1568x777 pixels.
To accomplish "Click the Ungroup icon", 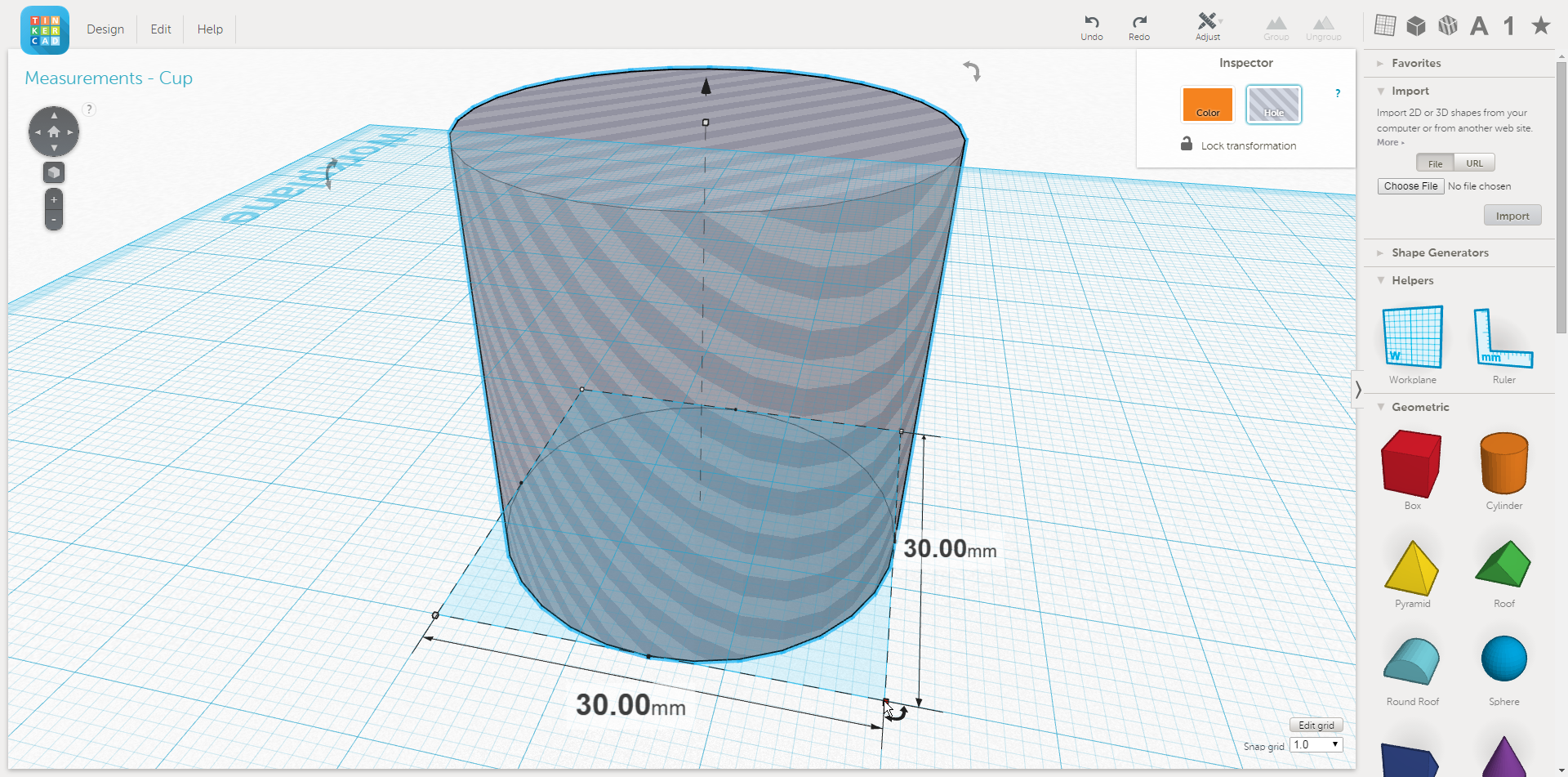I will click(1323, 28).
